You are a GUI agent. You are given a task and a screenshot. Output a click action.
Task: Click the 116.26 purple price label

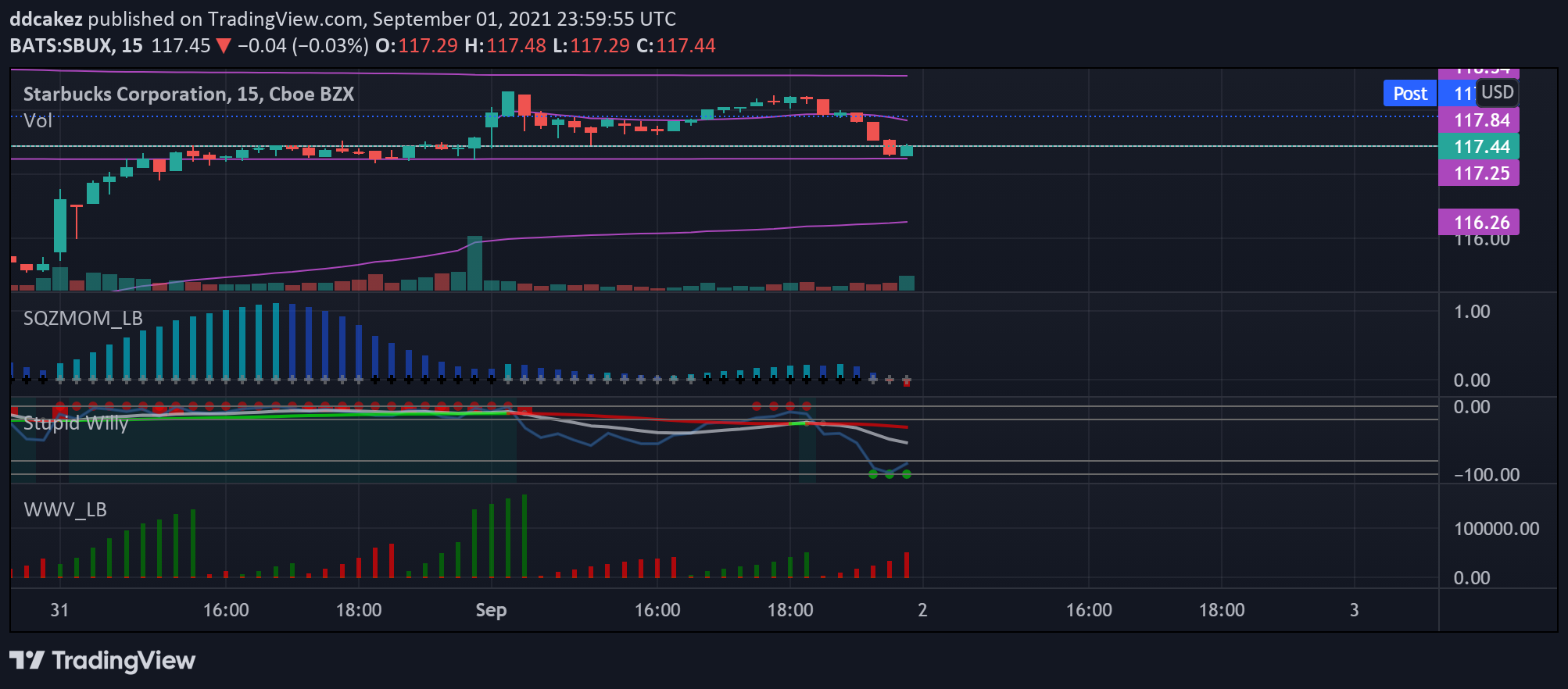point(1479,223)
